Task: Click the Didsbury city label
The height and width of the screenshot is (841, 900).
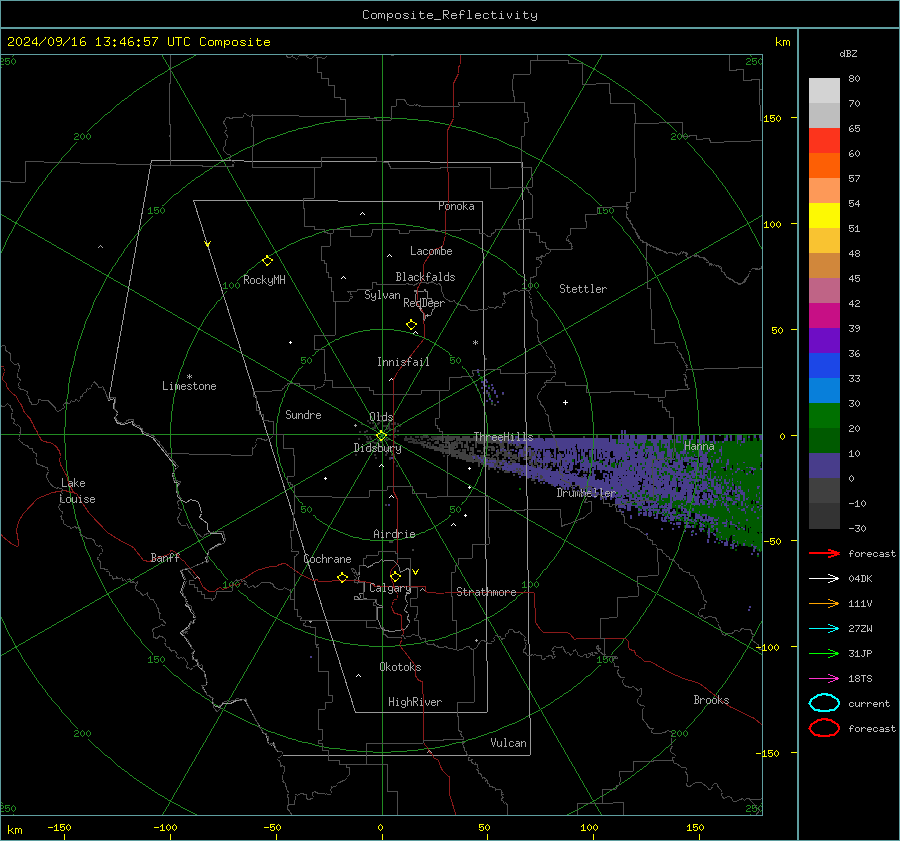Action: 377,448
